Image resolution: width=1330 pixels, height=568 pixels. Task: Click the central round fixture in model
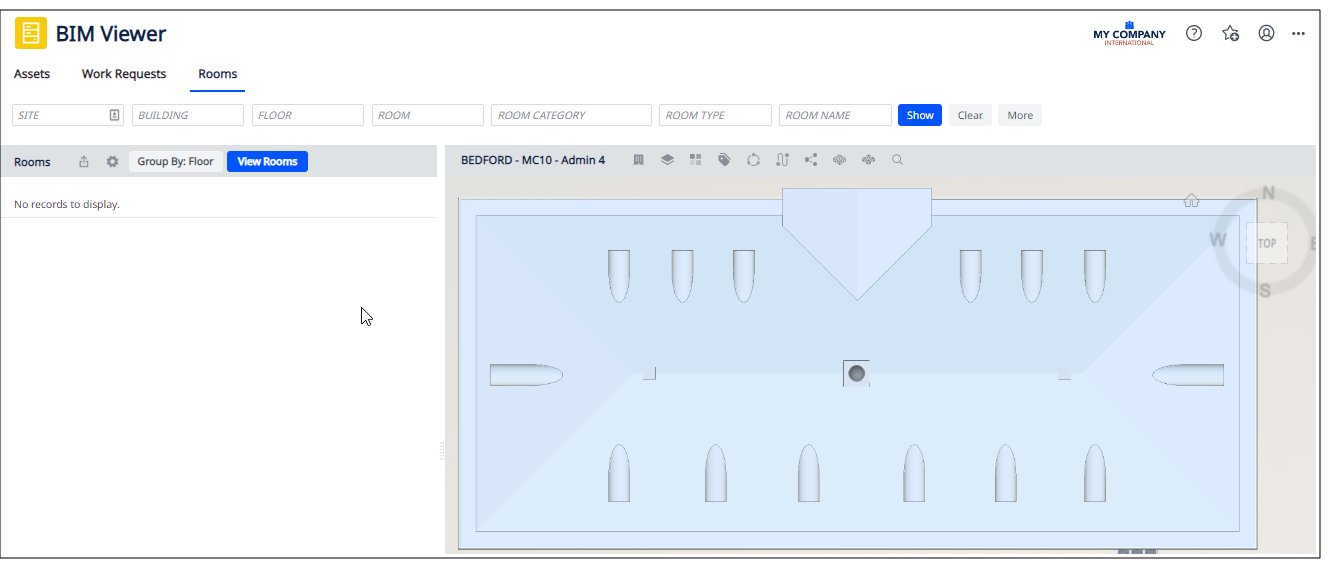856,373
